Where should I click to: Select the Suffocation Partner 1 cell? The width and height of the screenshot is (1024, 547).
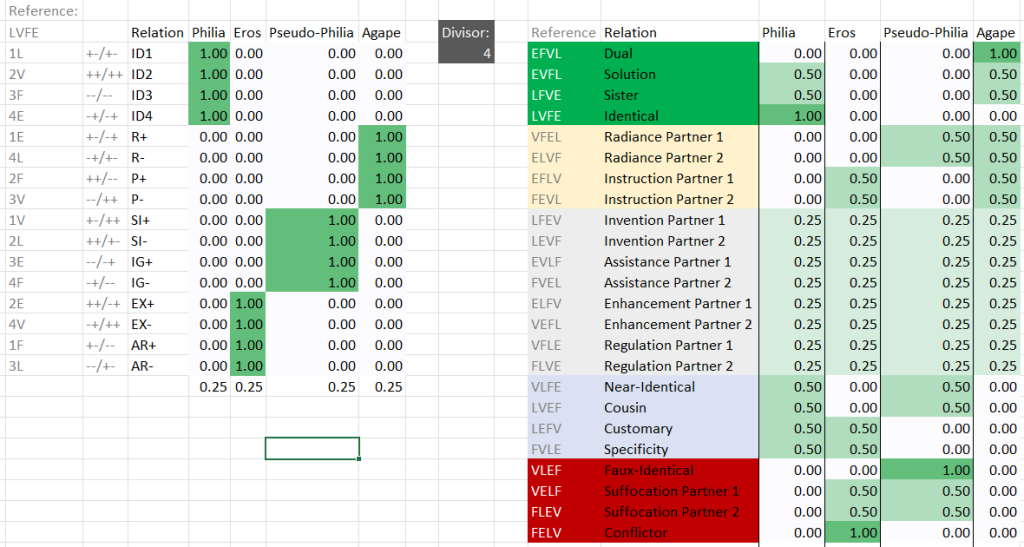click(x=679, y=491)
